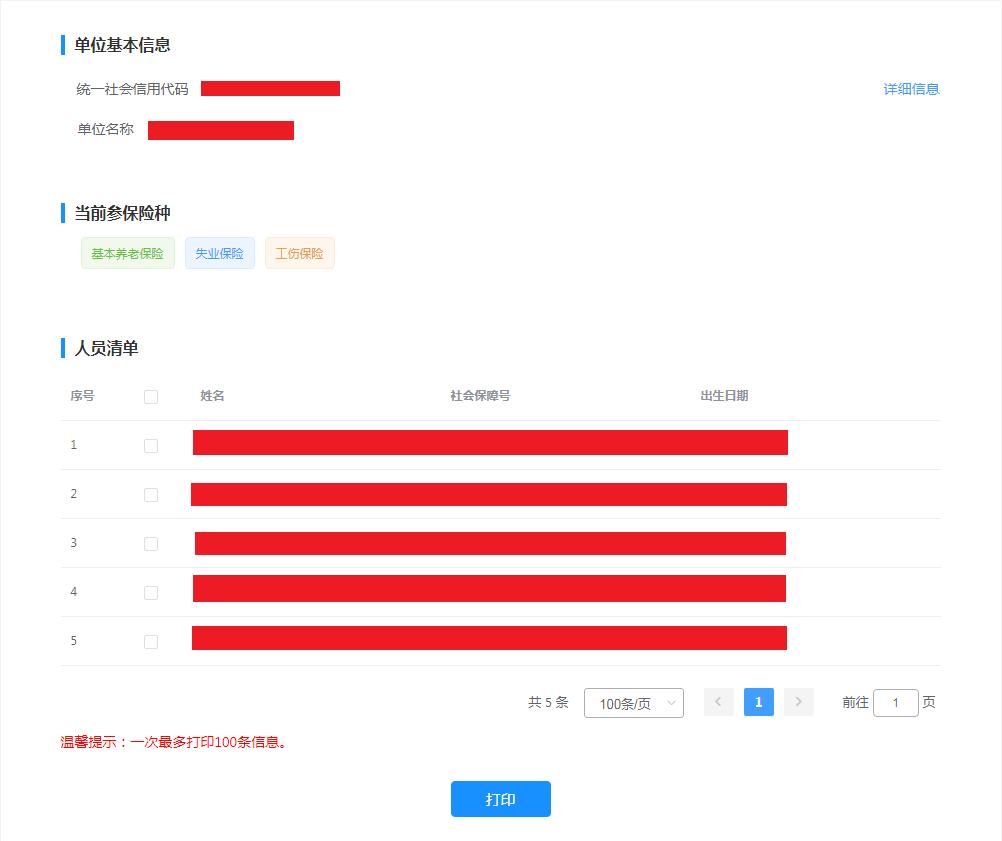The image size is (1002, 841).
Task: Check the checkbox for row 2
Action: click(151, 495)
